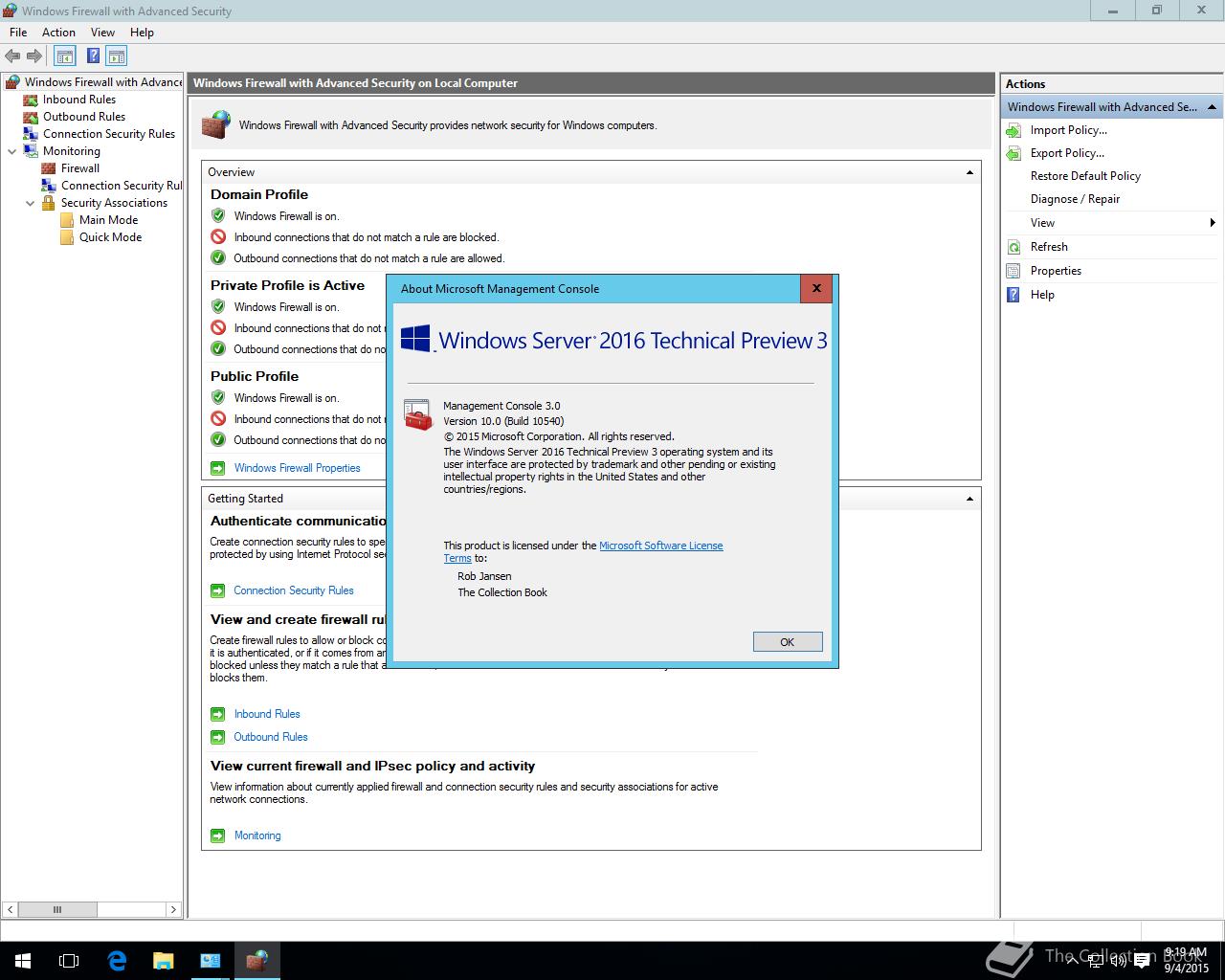Viewport: 1225px width, 980px height.
Task: Click the console tree scroll right arrow
Action: click(x=173, y=909)
